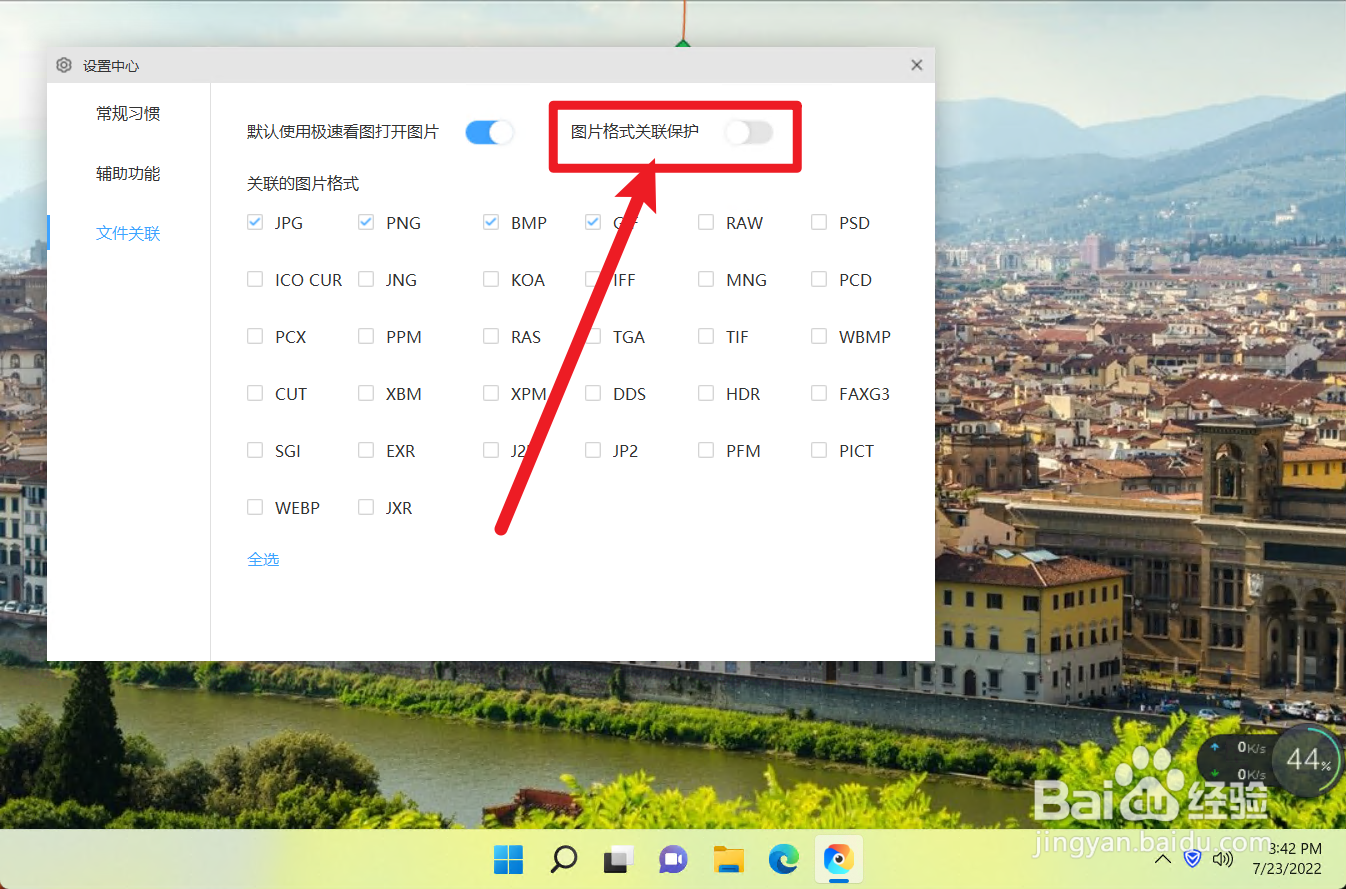The image size is (1346, 889).
Task: Show hidden system tray icons
Action: (x=1162, y=859)
